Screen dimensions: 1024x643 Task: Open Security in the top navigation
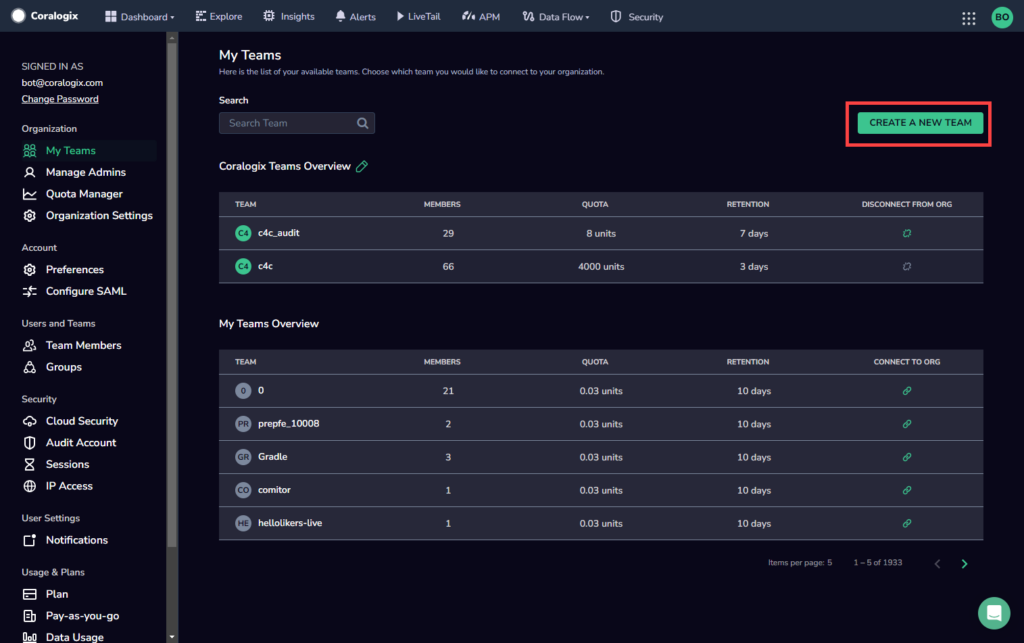point(637,17)
